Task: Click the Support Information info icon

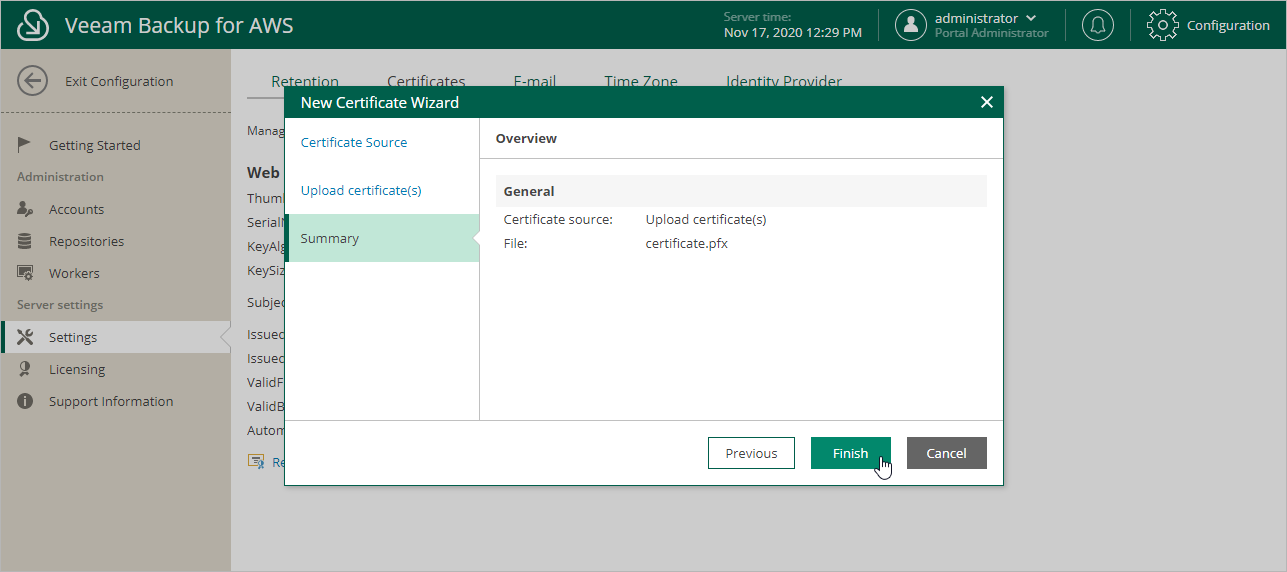Action: pyautogui.click(x=26, y=401)
